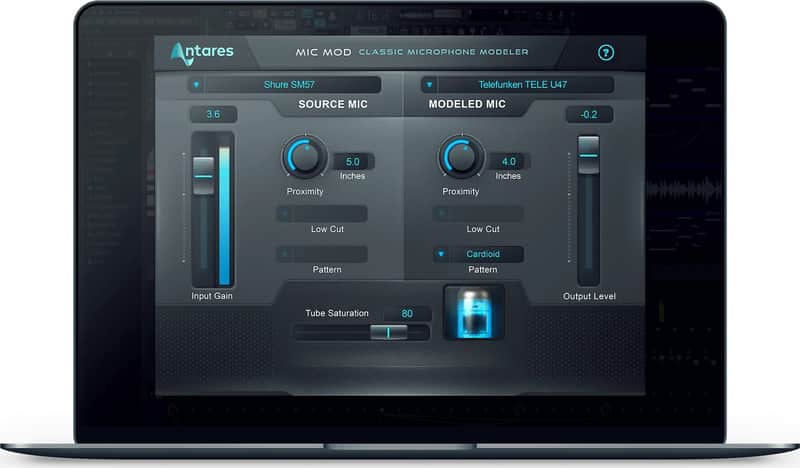The image size is (800, 468).
Task: Click the MIC MOD title text
Action: point(323,52)
